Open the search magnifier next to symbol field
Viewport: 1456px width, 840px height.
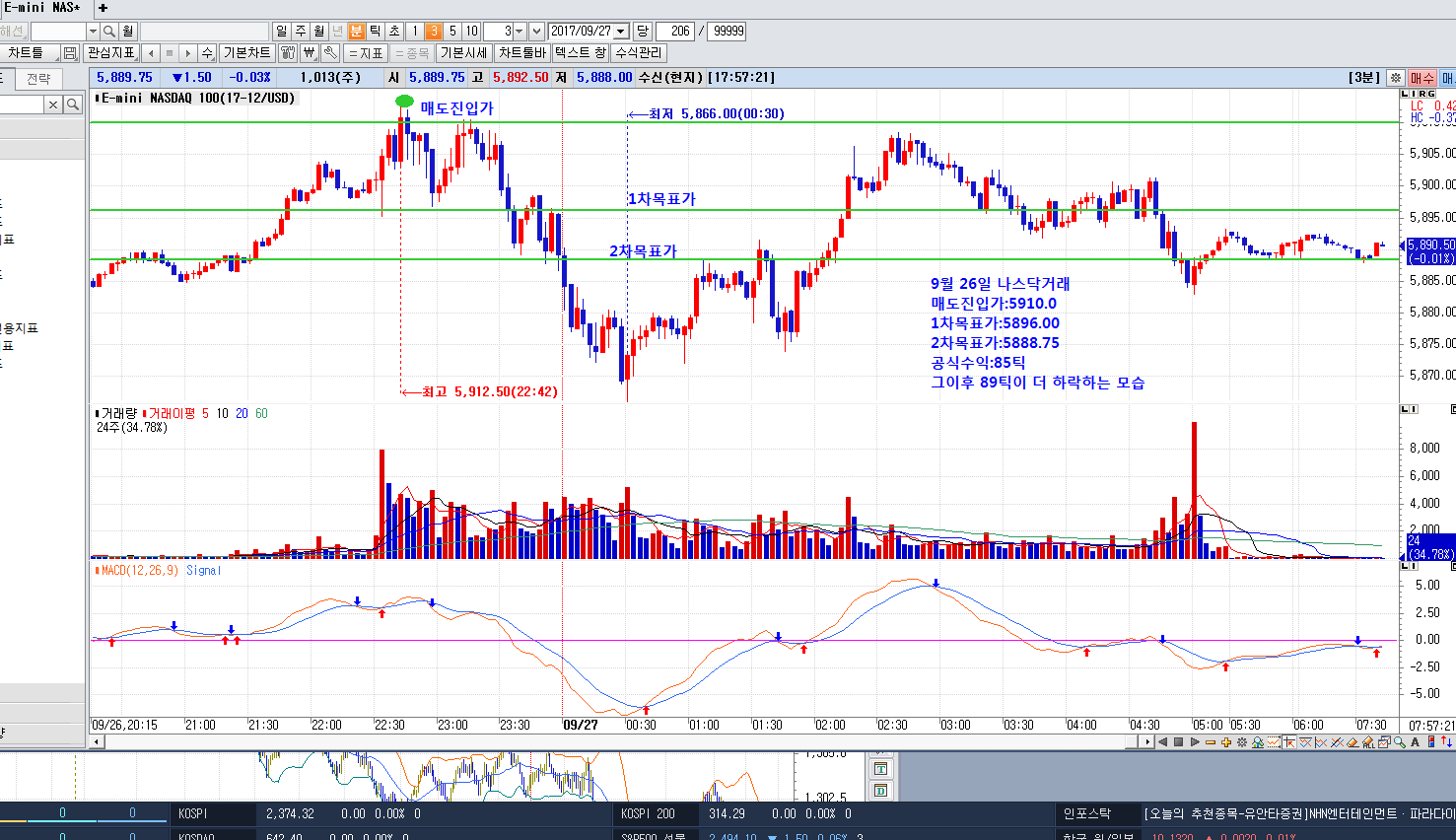[x=109, y=32]
